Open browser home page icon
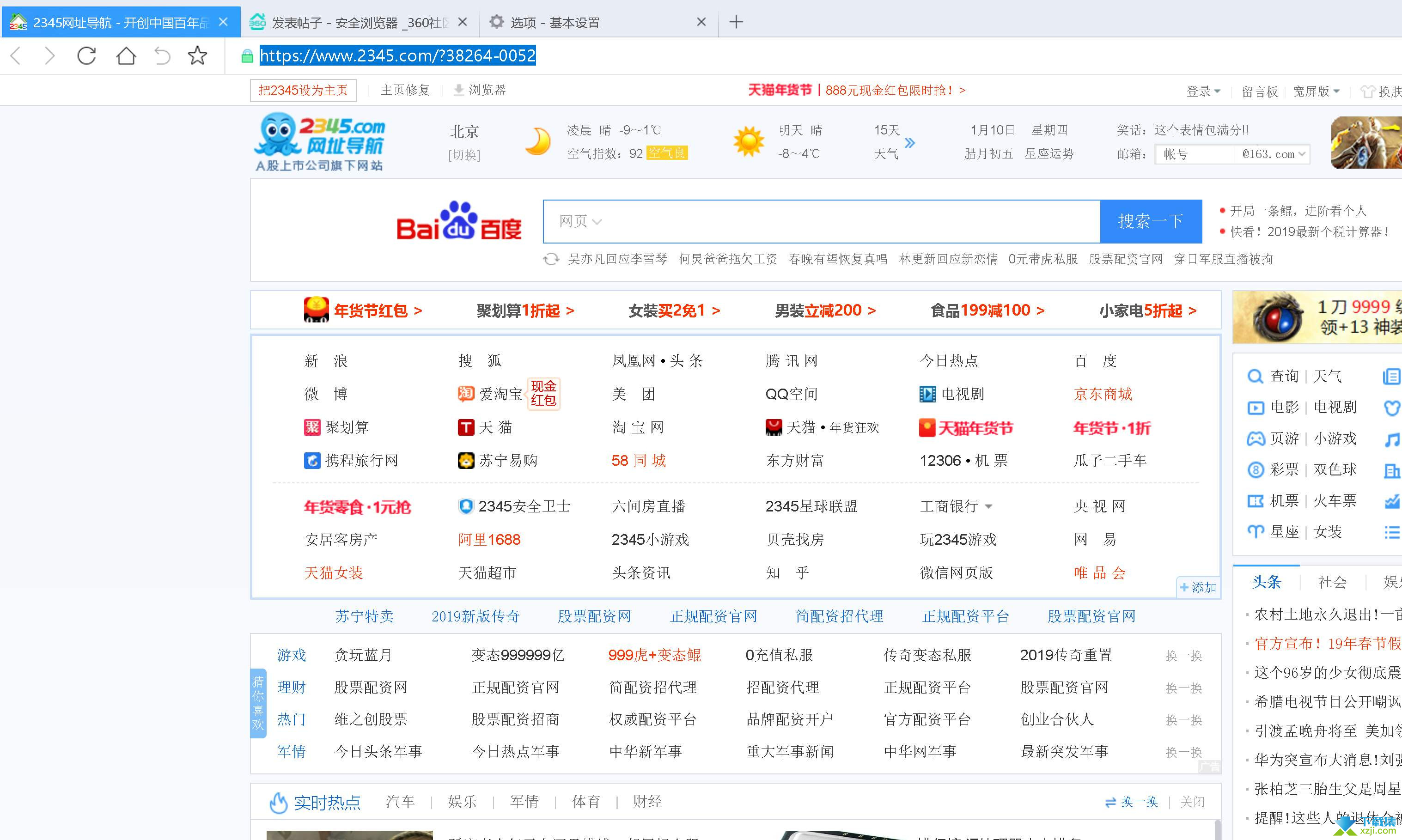 click(x=126, y=55)
